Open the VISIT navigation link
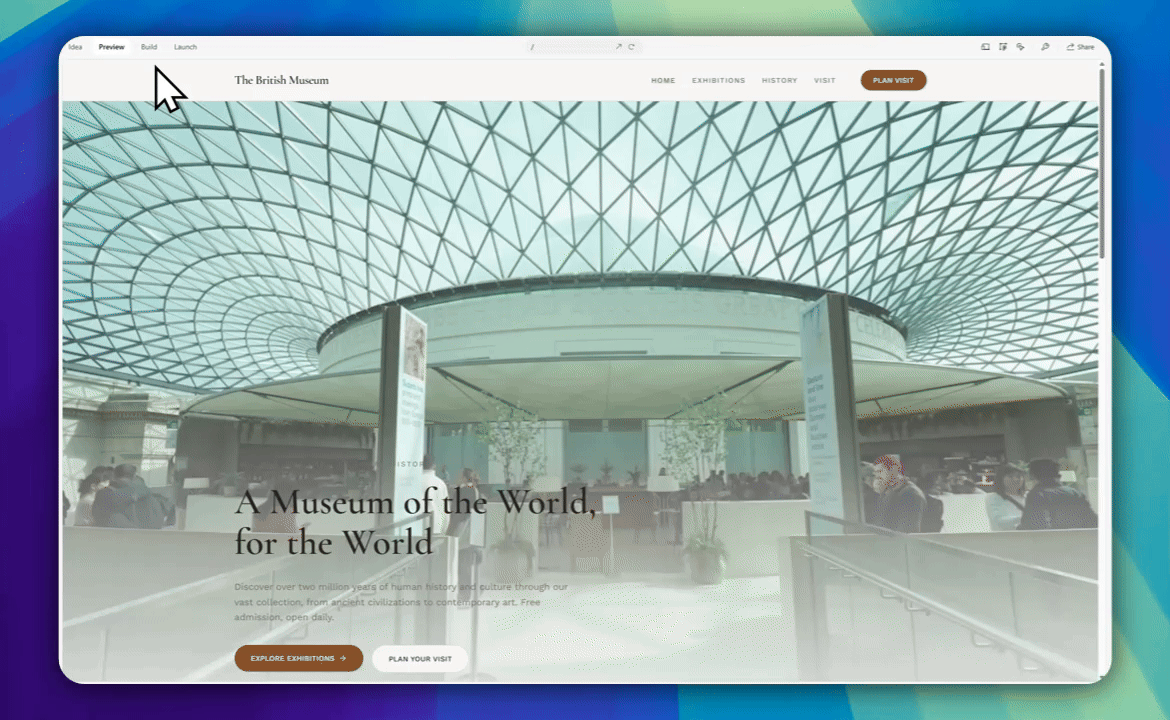 tap(825, 81)
